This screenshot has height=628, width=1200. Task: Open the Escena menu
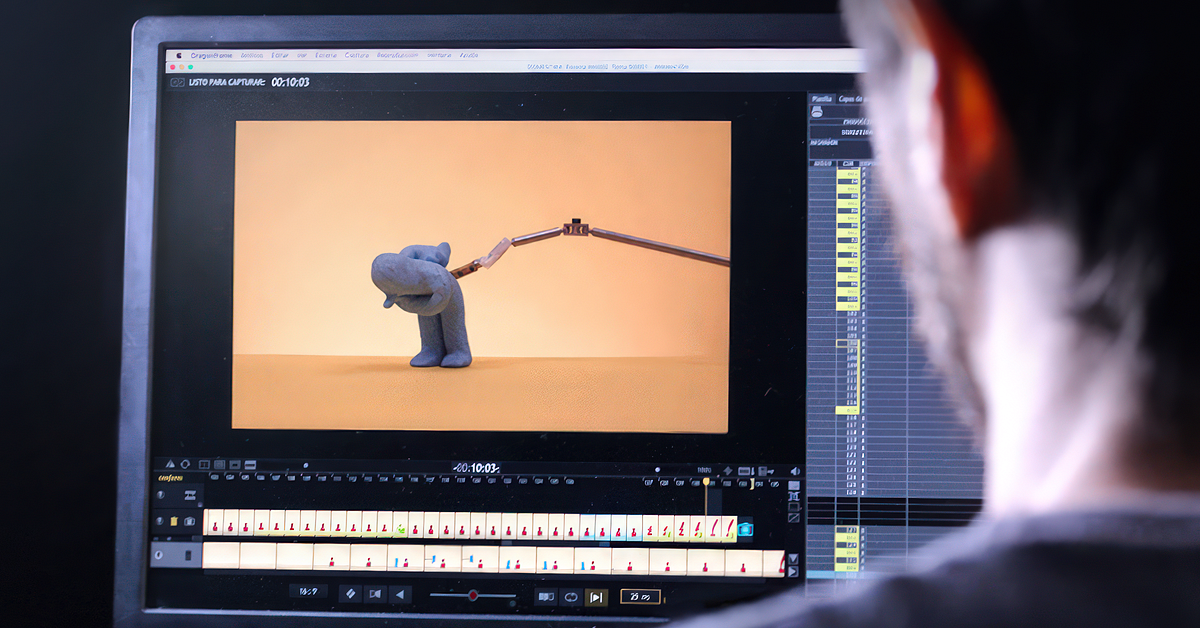[x=326, y=55]
